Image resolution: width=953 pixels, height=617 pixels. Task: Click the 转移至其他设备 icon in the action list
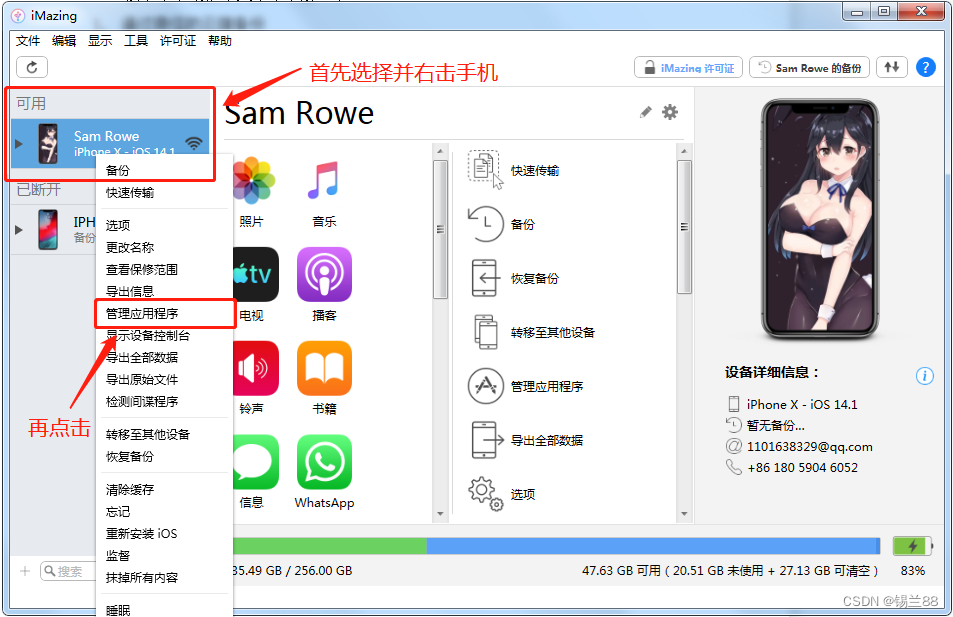pyautogui.click(x=485, y=332)
